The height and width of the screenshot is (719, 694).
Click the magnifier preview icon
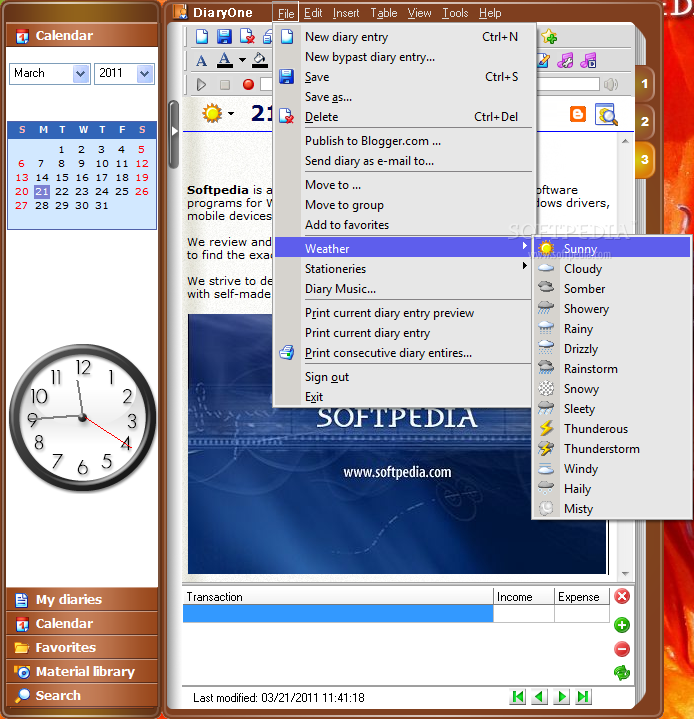click(607, 114)
